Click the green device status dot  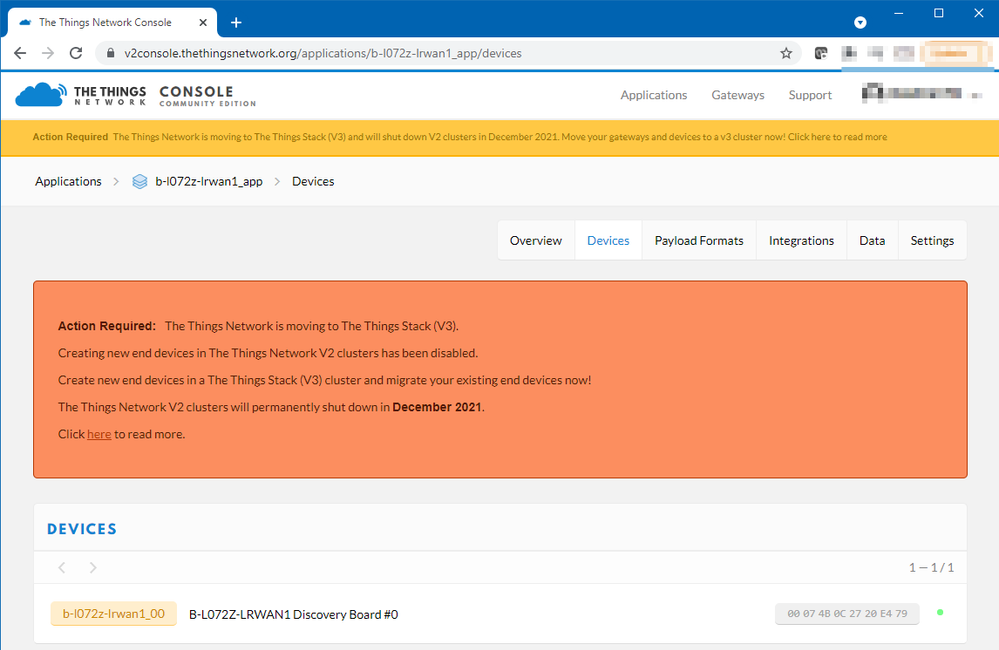point(940,612)
